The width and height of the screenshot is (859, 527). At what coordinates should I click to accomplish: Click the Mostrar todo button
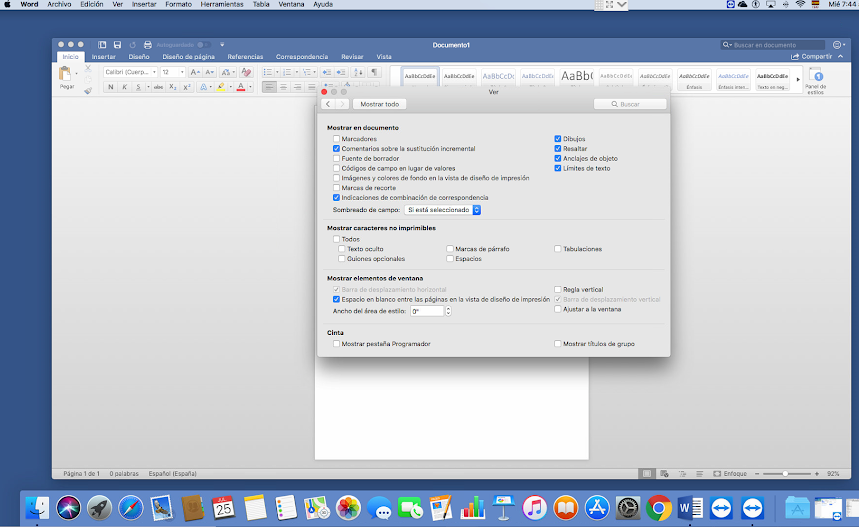379,104
